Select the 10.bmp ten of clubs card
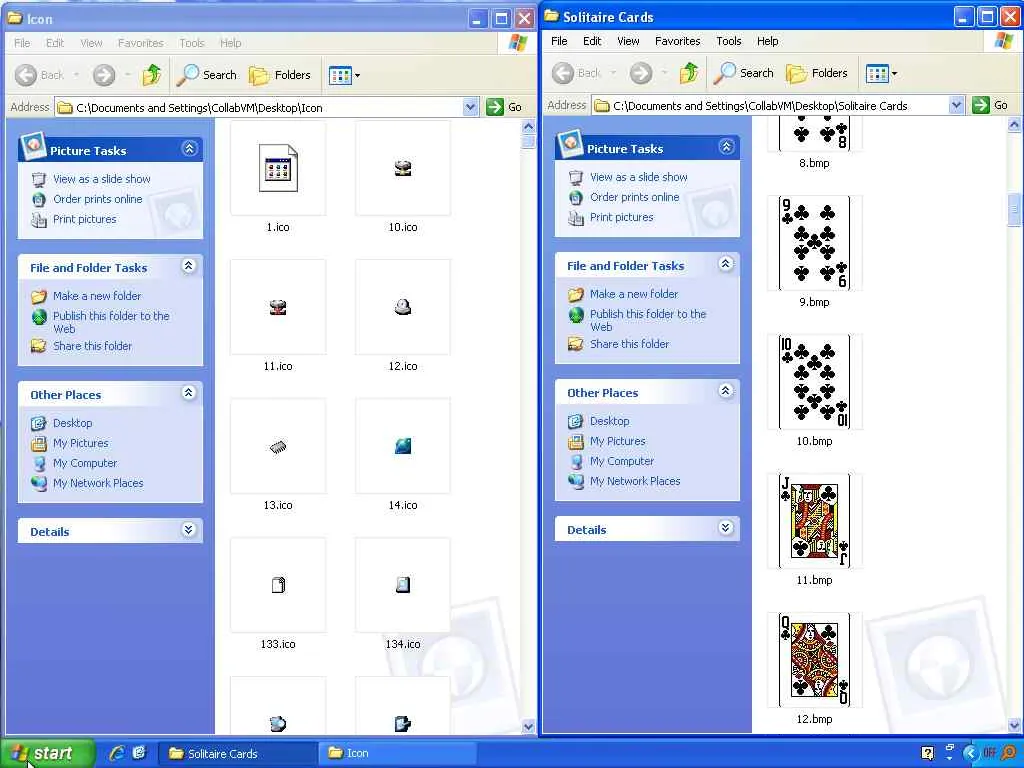The width and height of the screenshot is (1024, 768). pos(814,382)
